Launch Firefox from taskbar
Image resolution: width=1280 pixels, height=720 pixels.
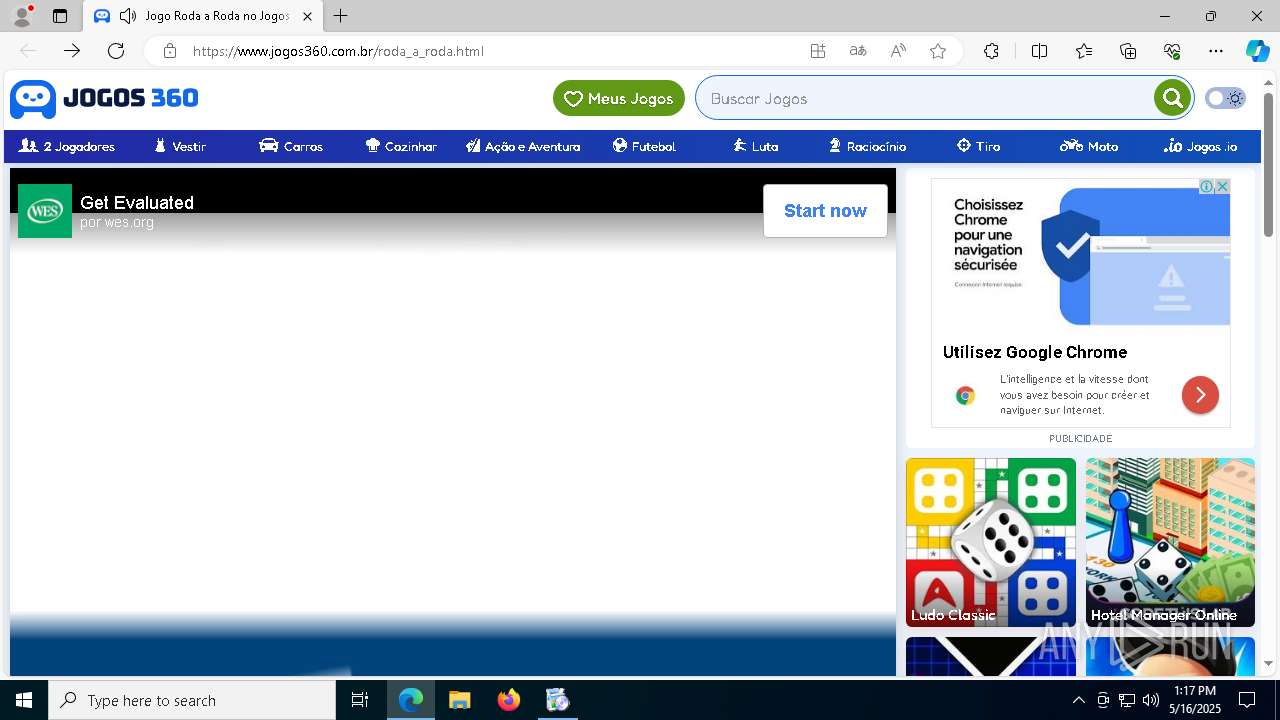(x=509, y=700)
